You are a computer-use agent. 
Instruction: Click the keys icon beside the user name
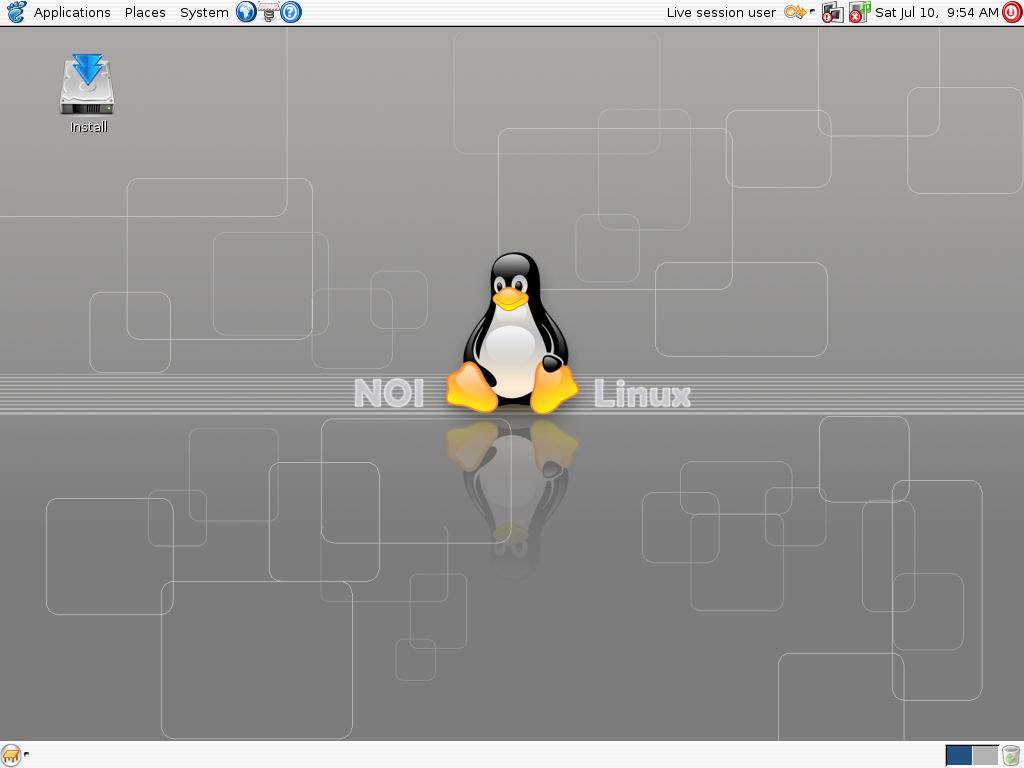pyautogui.click(x=795, y=12)
